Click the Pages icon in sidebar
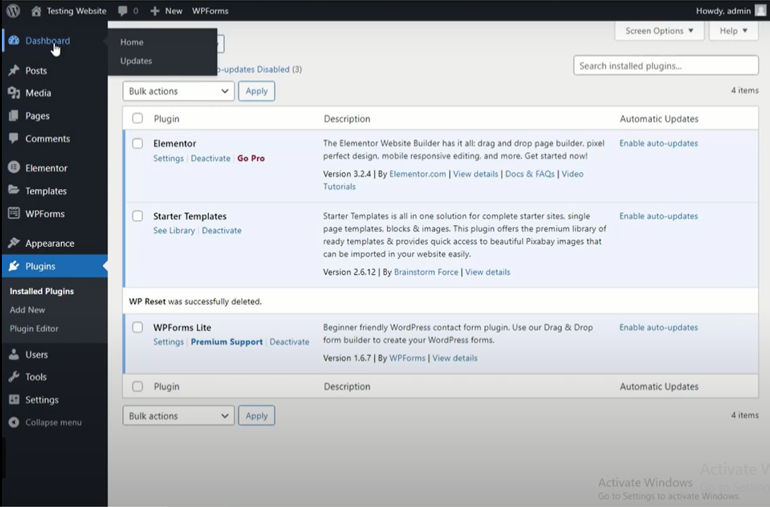The height and width of the screenshot is (507, 770). point(14,115)
